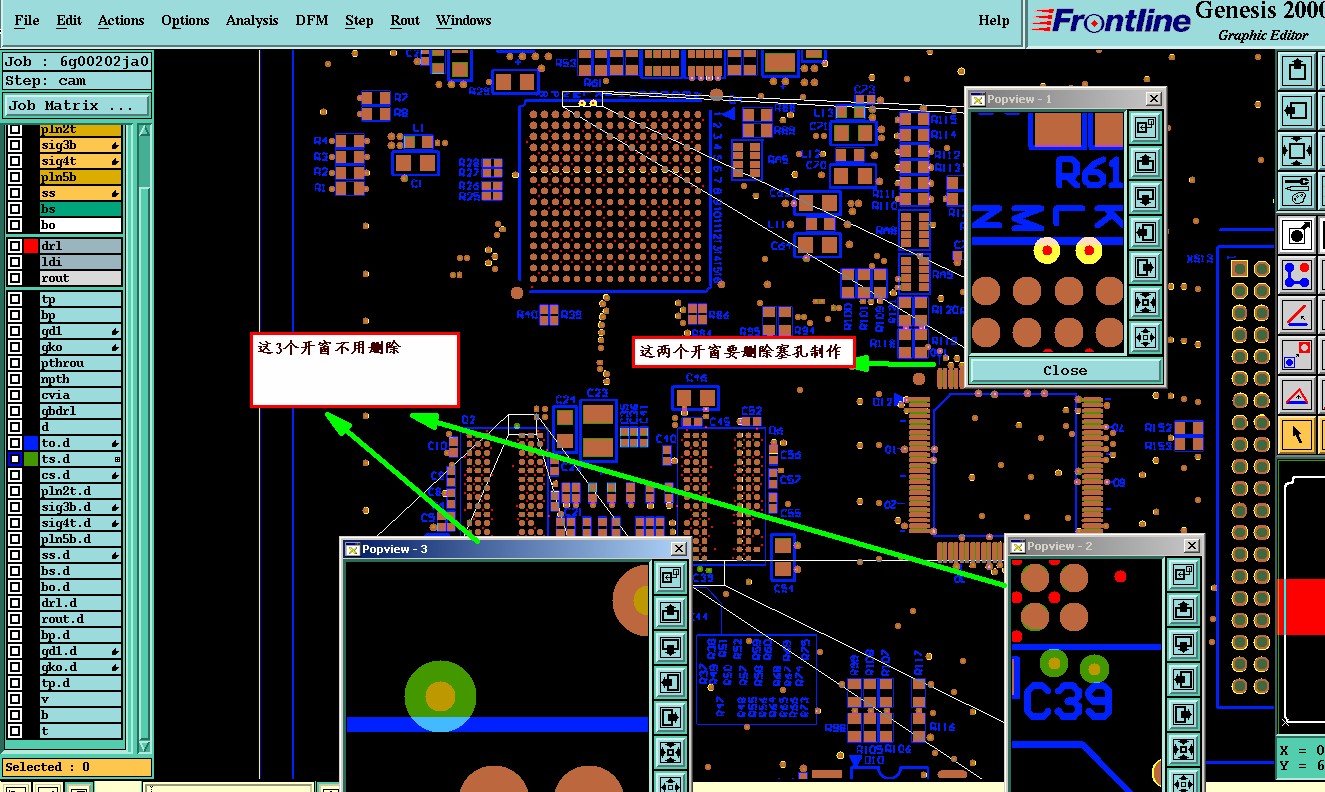Open the Windows menu

(464, 20)
